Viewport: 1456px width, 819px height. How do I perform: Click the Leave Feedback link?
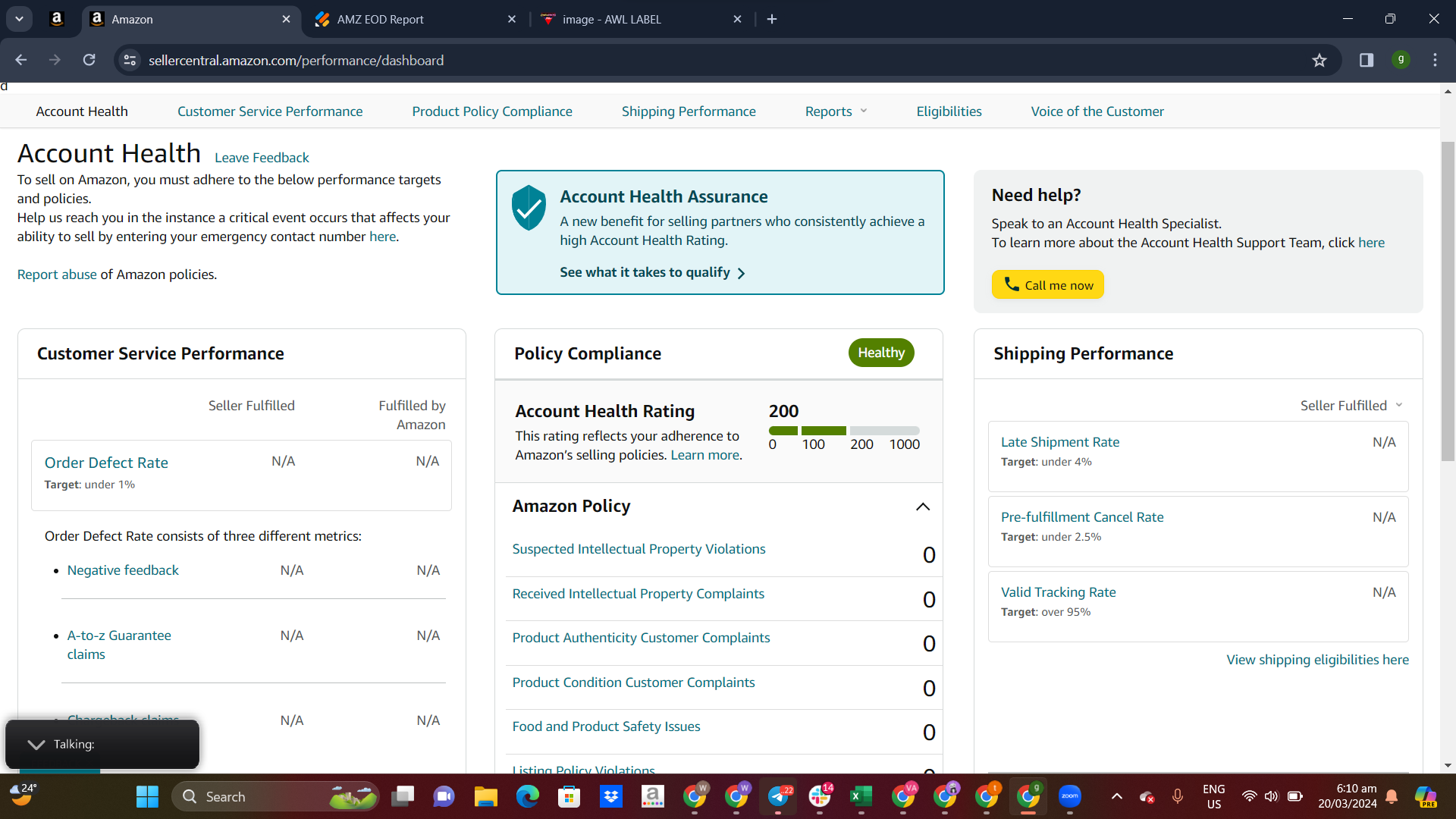[x=262, y=158]
